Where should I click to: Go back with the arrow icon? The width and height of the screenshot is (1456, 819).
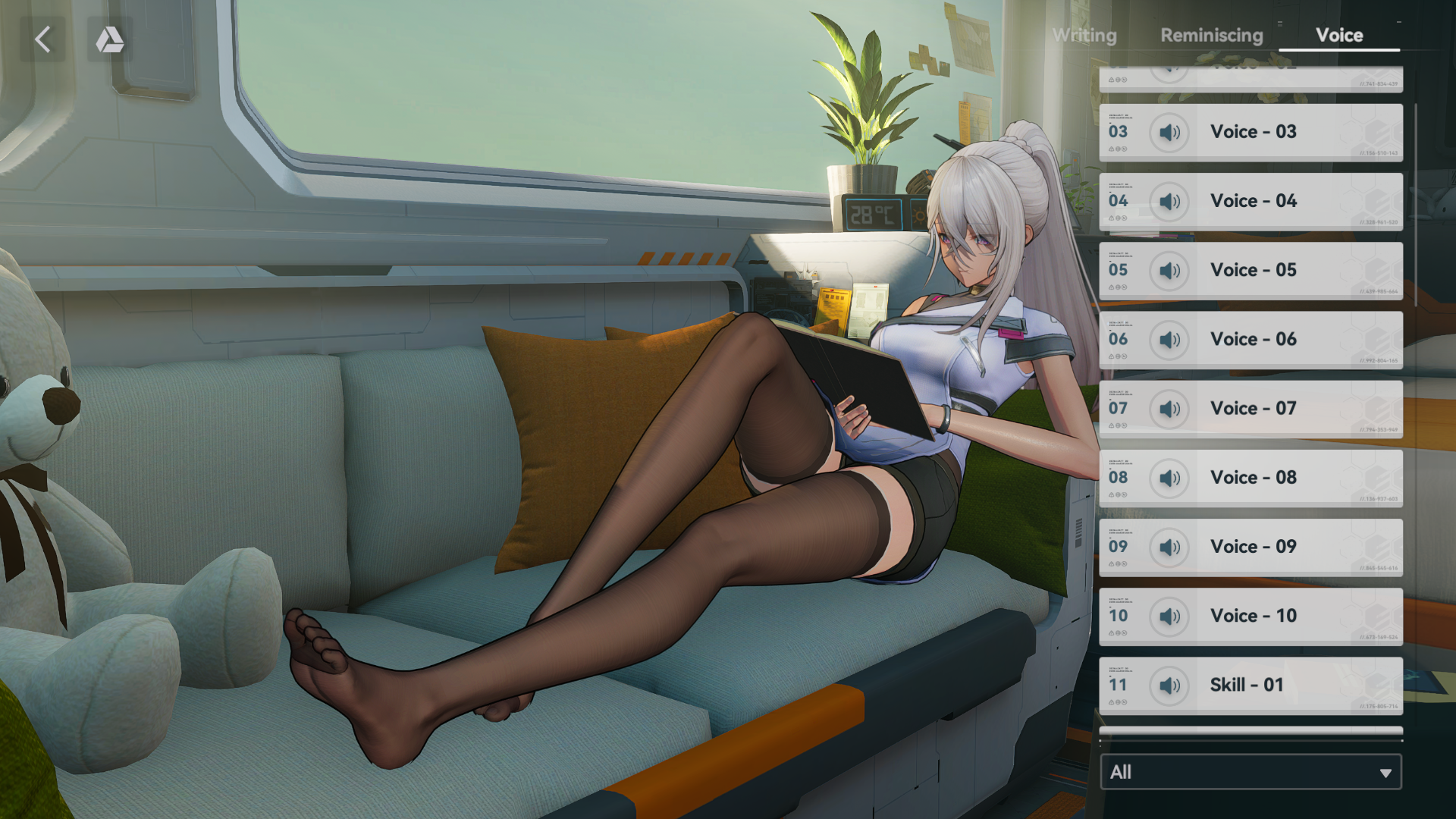point(42,39)
